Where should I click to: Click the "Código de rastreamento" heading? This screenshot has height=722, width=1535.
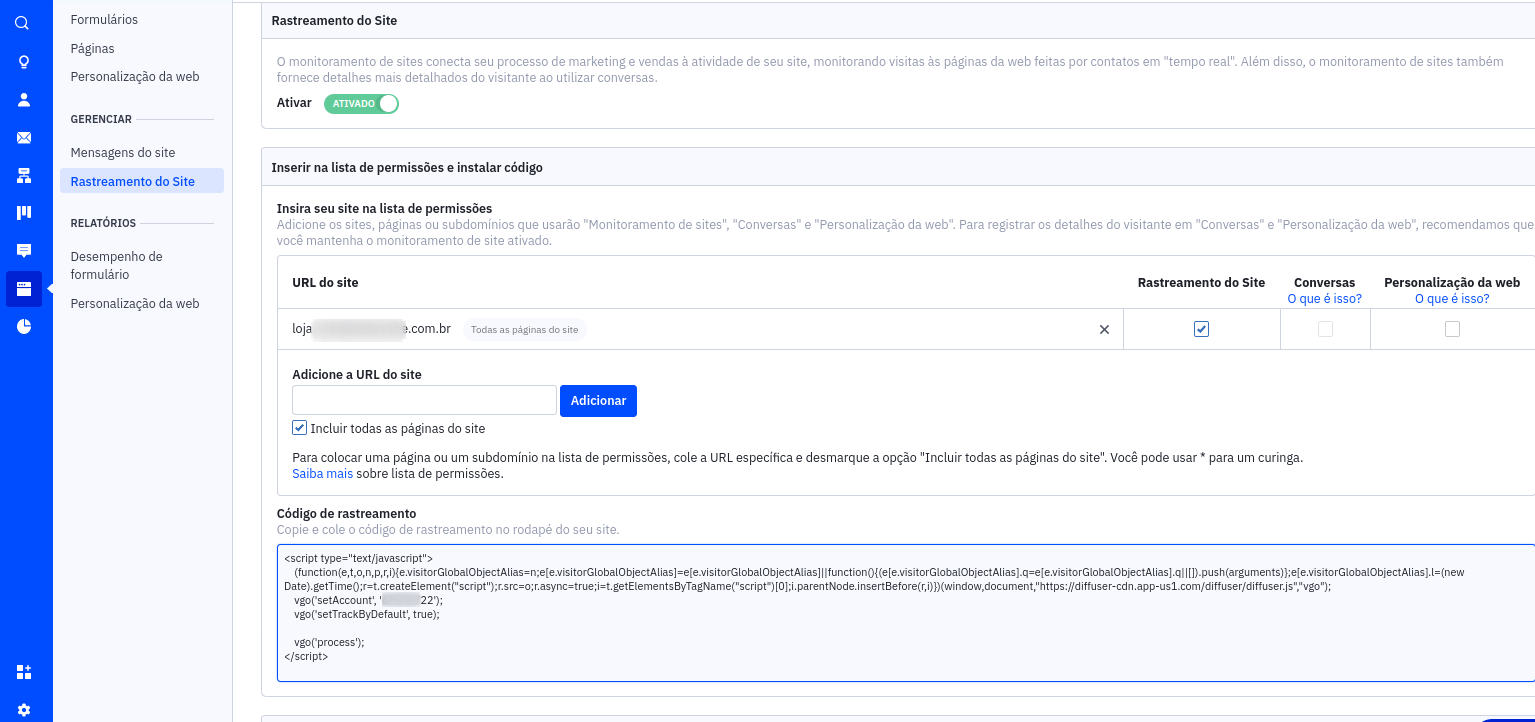click(346, 514)
